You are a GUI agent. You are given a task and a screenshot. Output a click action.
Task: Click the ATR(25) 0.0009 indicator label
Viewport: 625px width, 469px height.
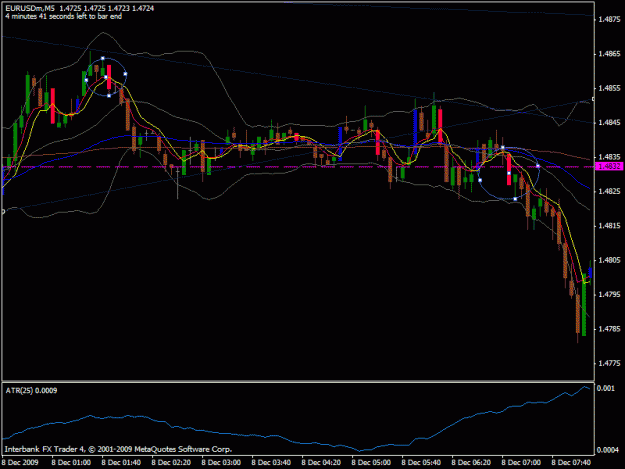click(31, 391)
